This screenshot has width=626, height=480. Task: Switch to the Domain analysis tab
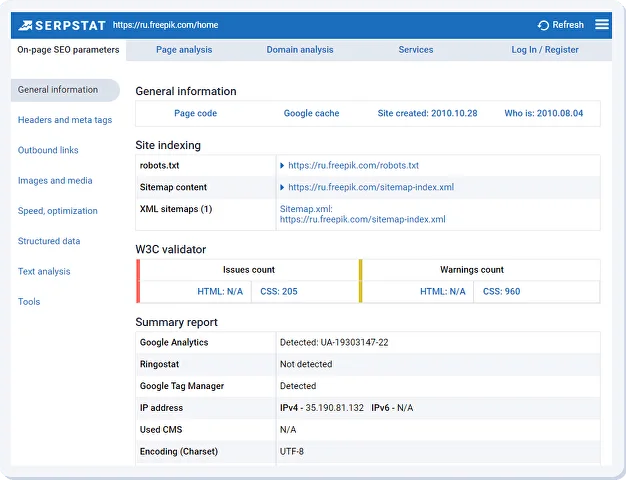(x=300, y=50)
